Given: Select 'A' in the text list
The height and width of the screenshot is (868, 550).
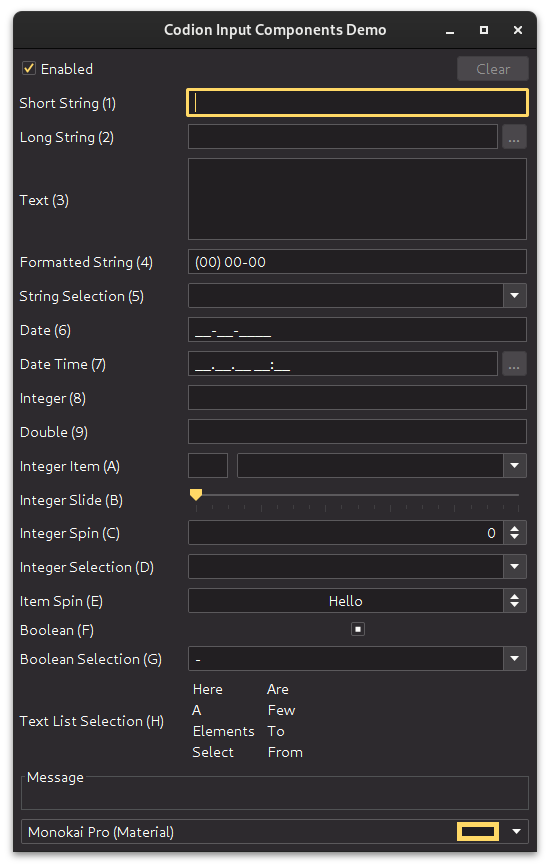Looking at the screenshot, I should coord(196,710).
